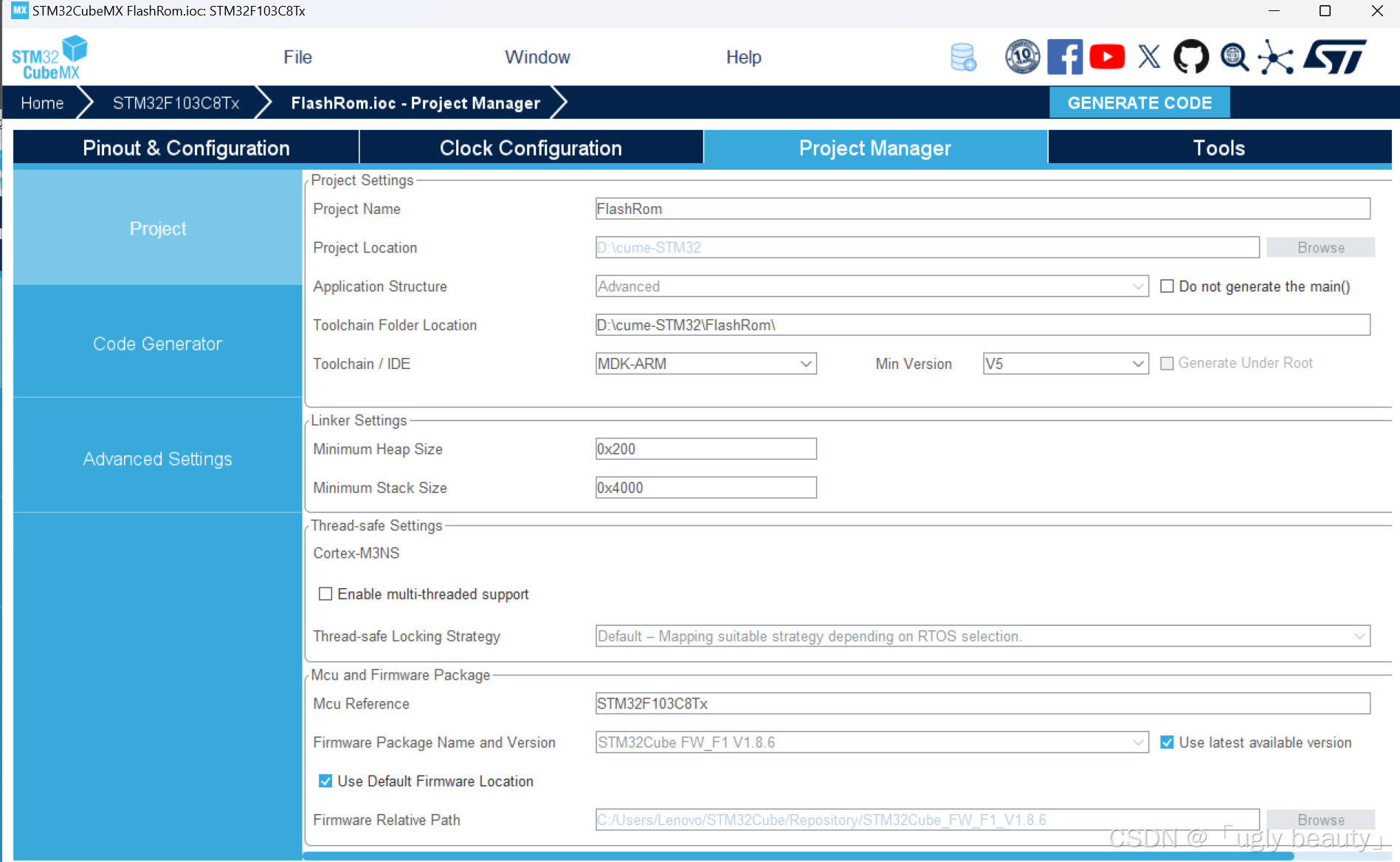This screenshot has width=1400, height=862.
Task: Open the Facebook icon link
Action: pyautogui.click(x=1065, y=57)
